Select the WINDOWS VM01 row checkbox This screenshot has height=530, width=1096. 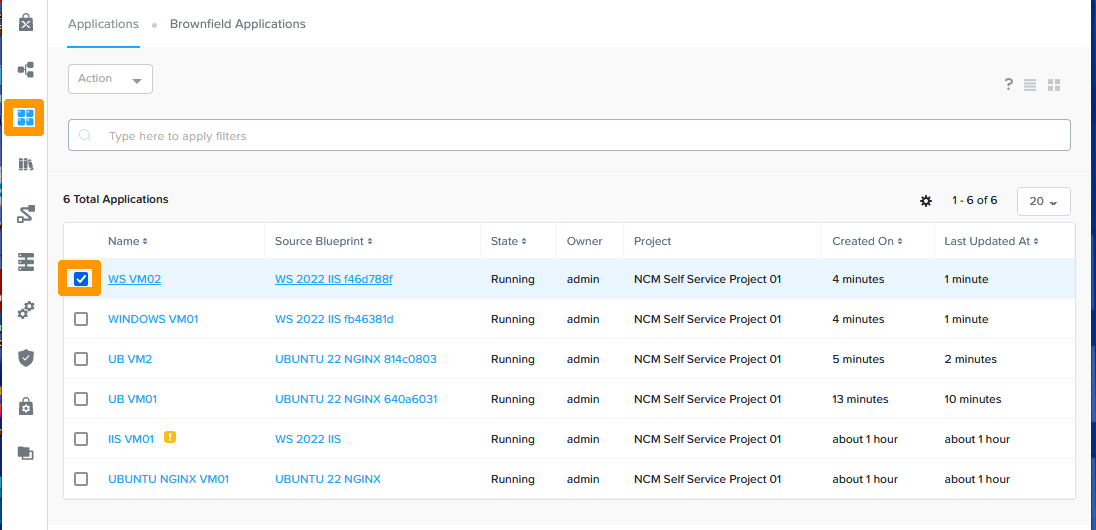81,319
